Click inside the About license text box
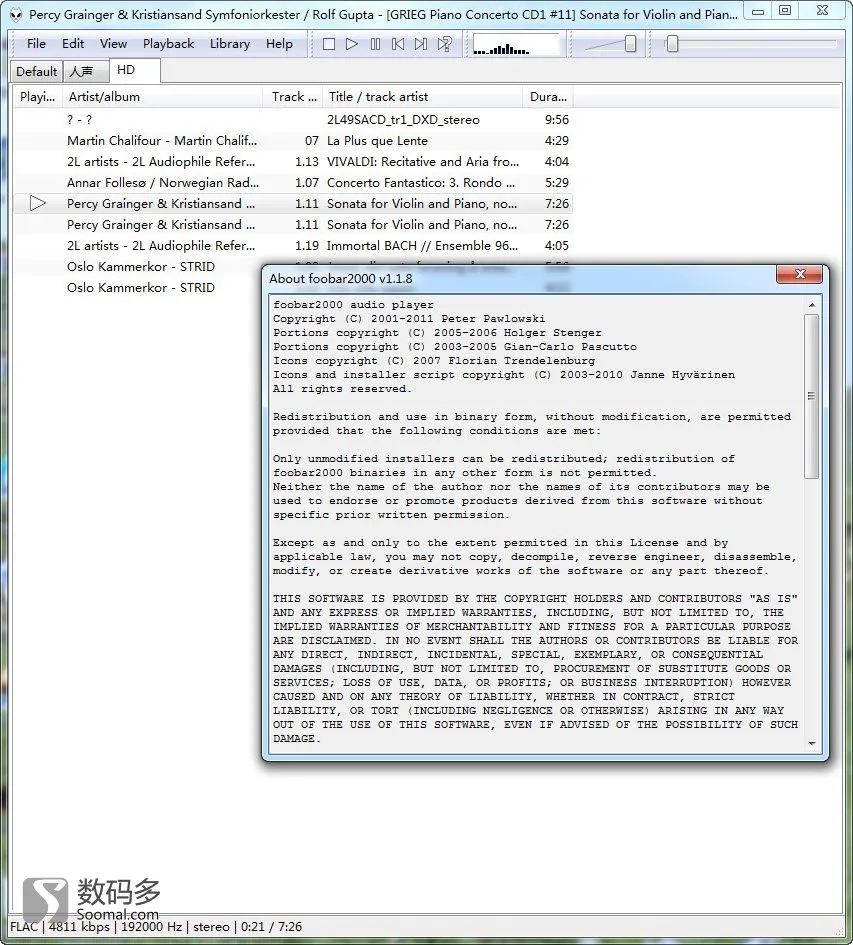The image size is (853, 945). point(537,524)
